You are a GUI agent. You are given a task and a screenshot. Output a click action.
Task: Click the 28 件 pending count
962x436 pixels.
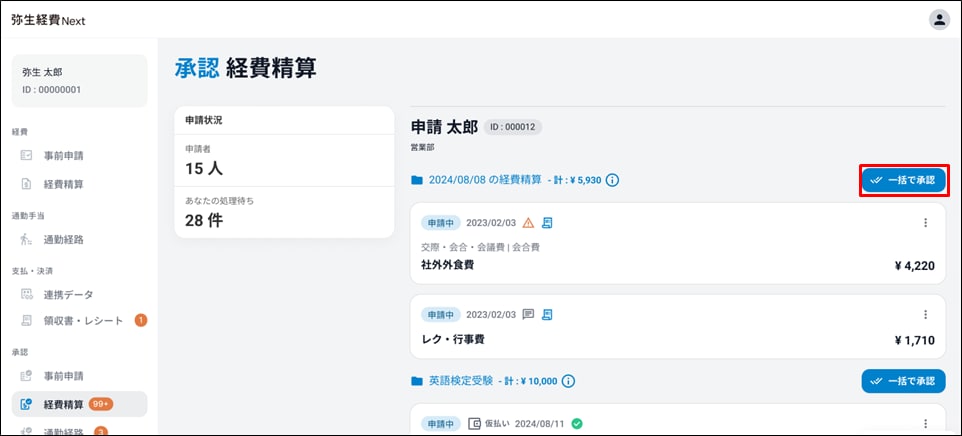[x=204, y=220]
